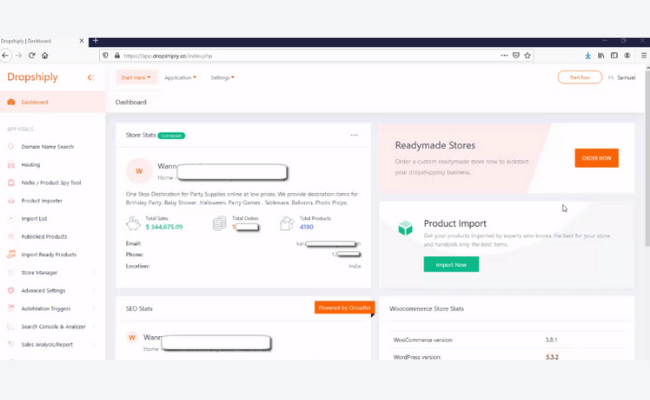
Task: Open Import List page
Action: (x=34, y=218)
